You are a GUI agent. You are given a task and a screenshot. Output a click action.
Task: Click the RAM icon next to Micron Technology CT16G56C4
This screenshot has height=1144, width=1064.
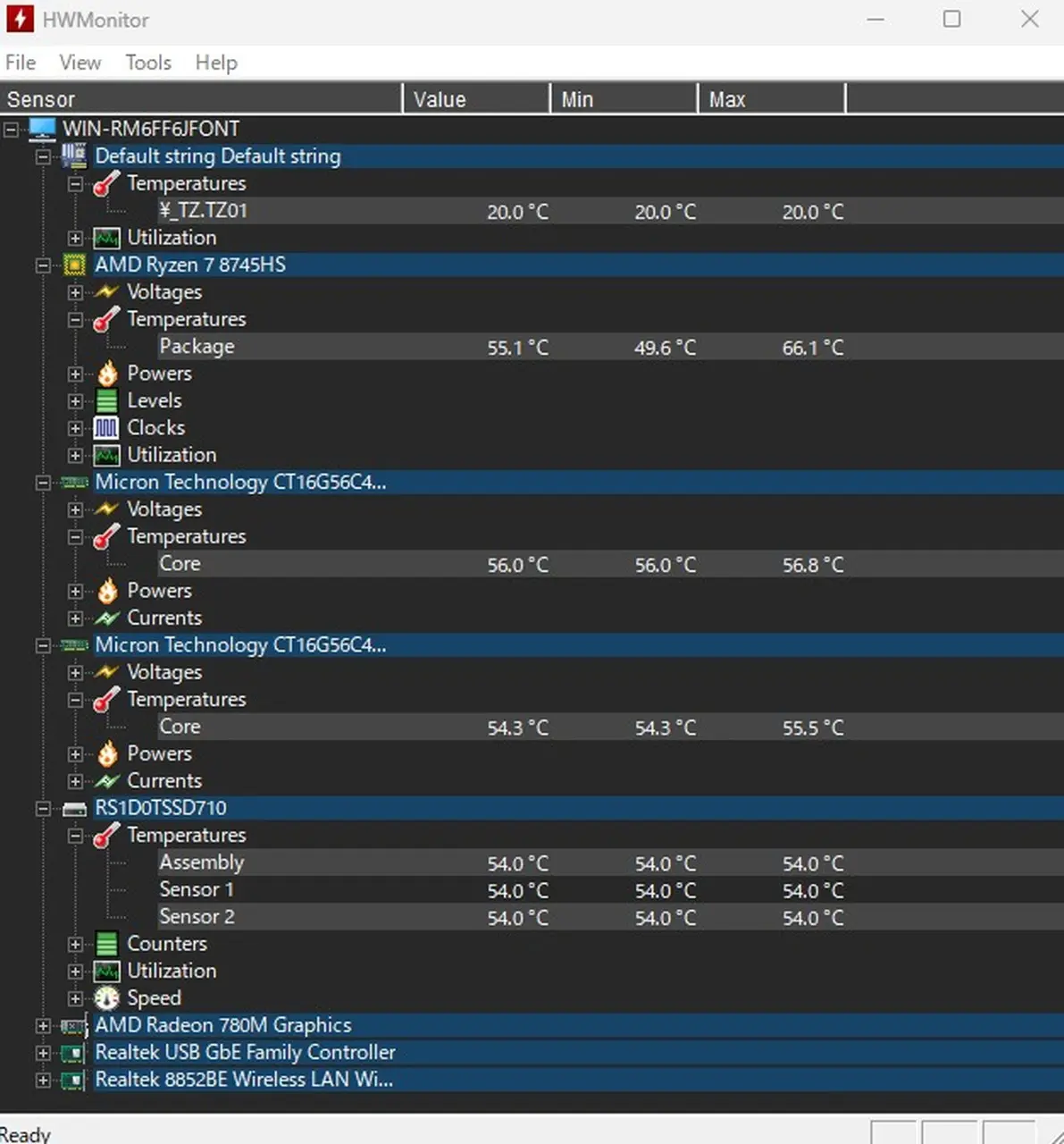(x=73, y=482)
